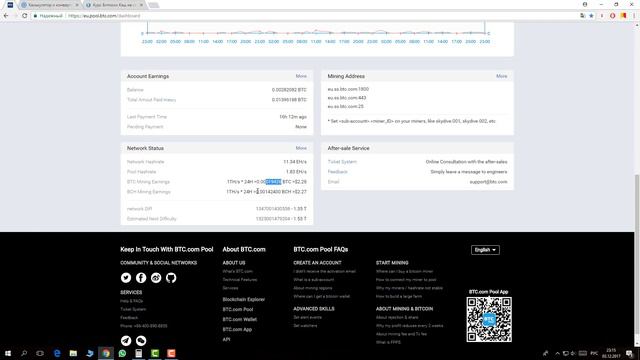Open the Chrome profile icon in title bar
Screen dimensions: 640x360
(x=585, y=4)
